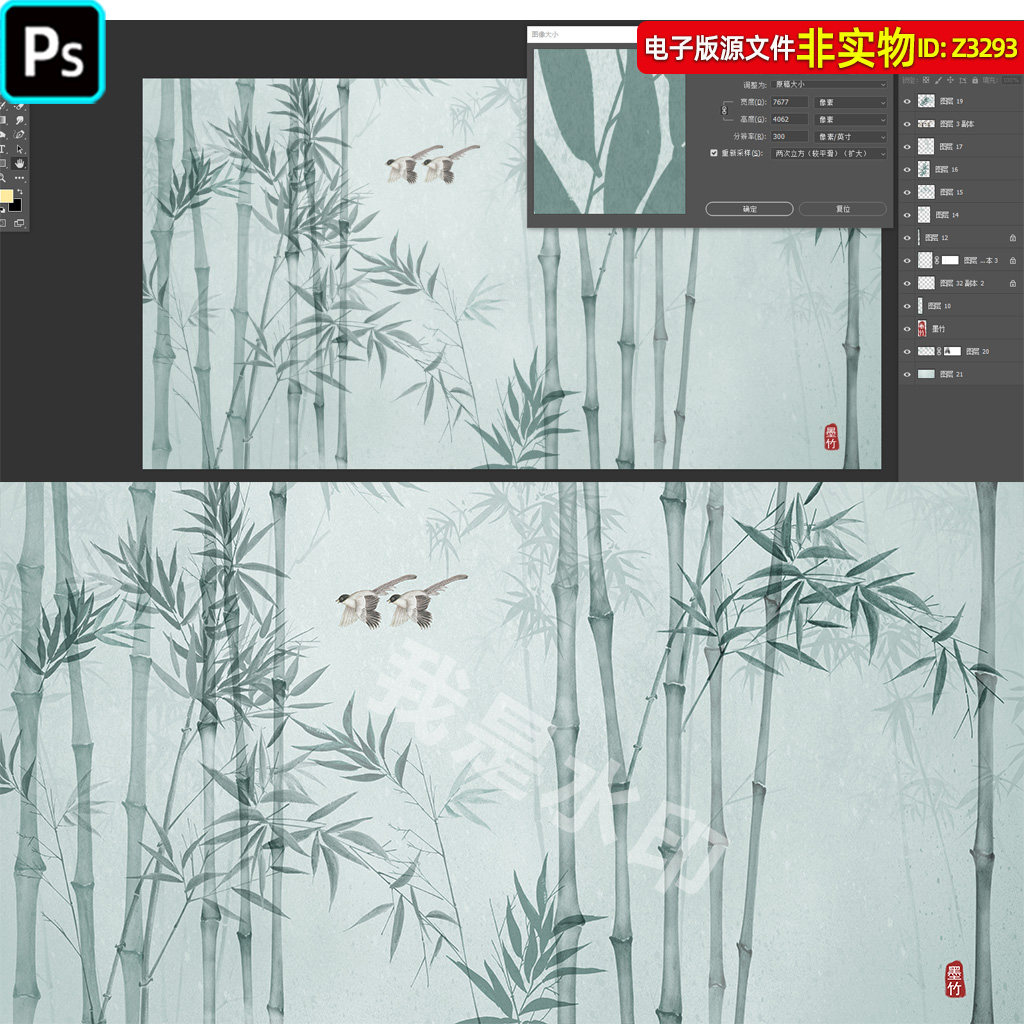Image resolution: width=1024 pixels, height=1024 pixels.
Task: Click the 复位 reset button
Action: tap(842, 209)
